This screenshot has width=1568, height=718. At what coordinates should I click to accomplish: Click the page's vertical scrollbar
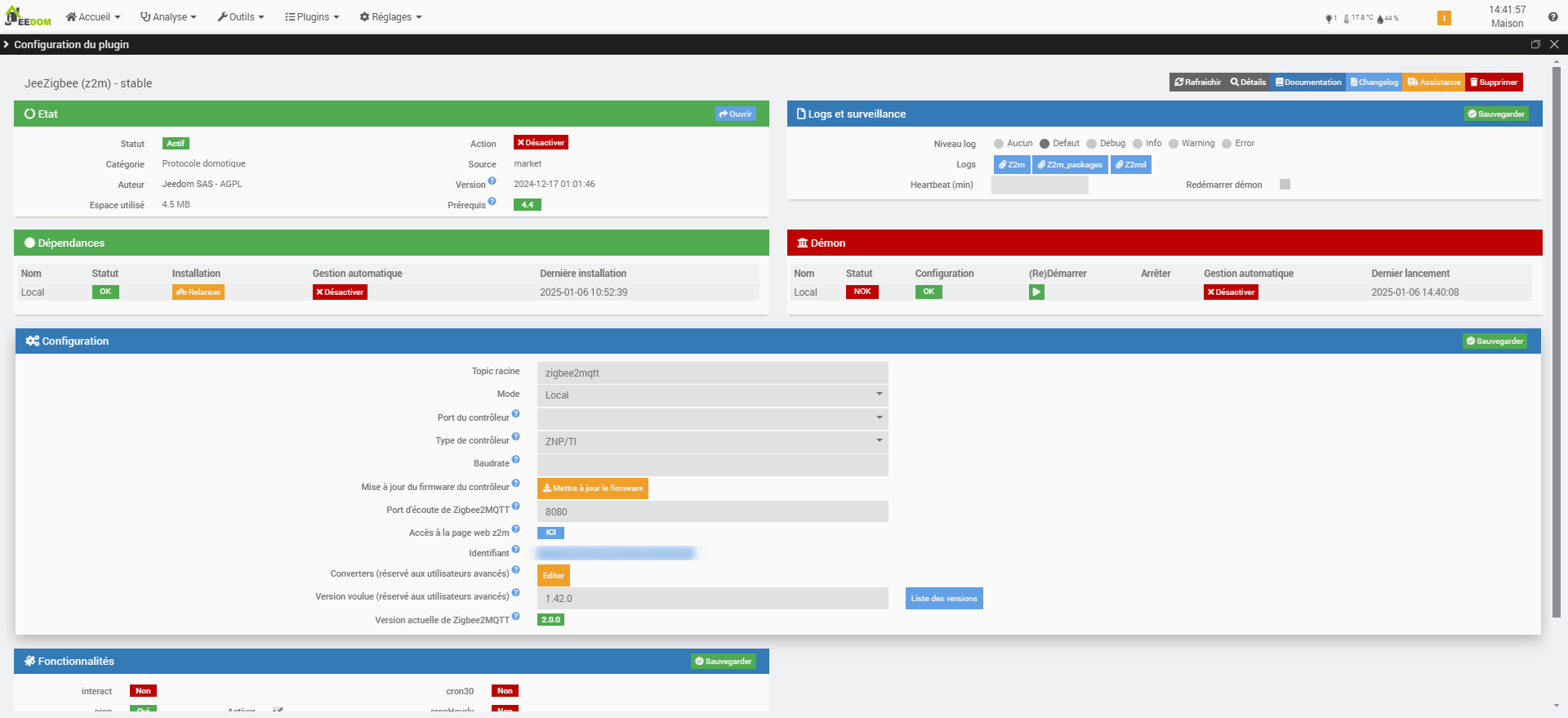pos(1557,341)
